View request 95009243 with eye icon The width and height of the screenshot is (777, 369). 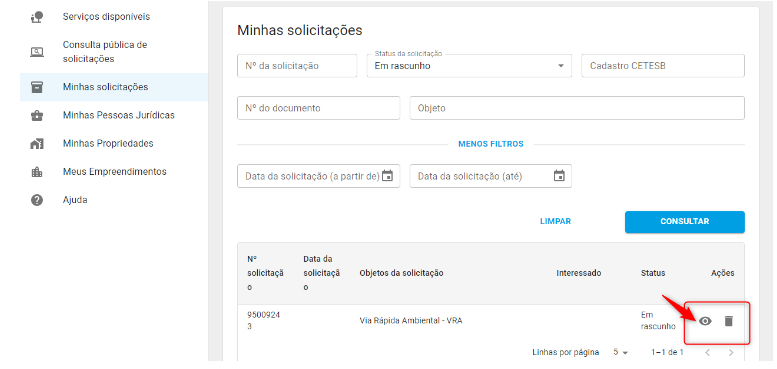pyautogui.click(x=705, y=321)
